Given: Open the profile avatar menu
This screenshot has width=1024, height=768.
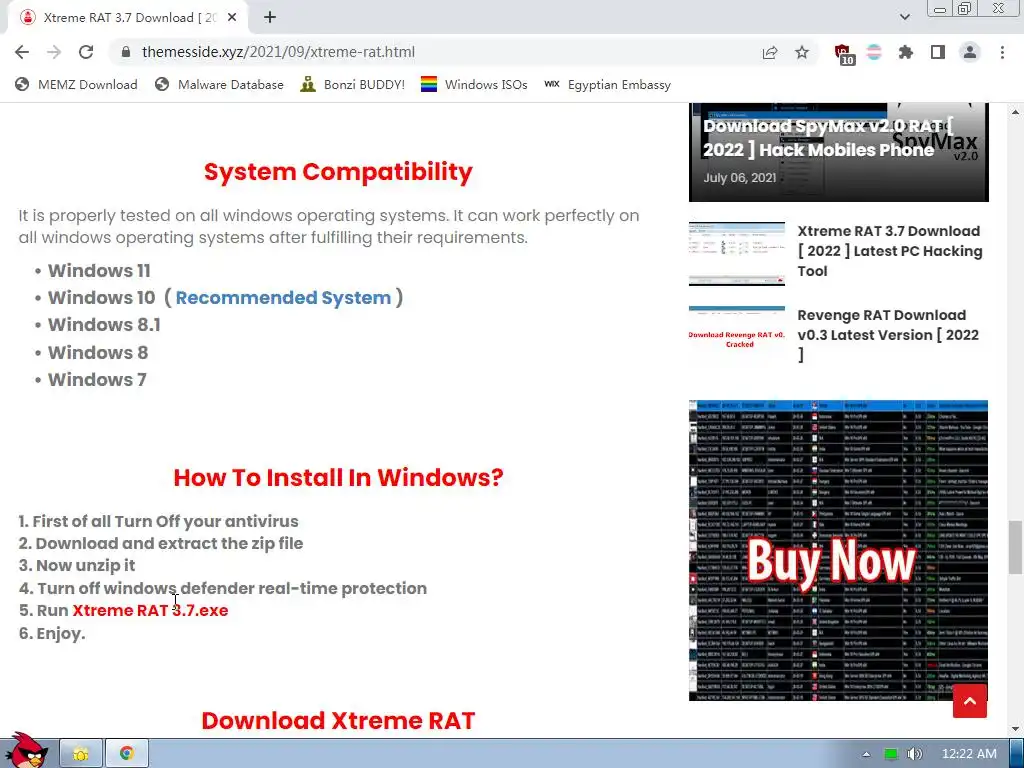Looking at the screenshot, I should [970, 52].
